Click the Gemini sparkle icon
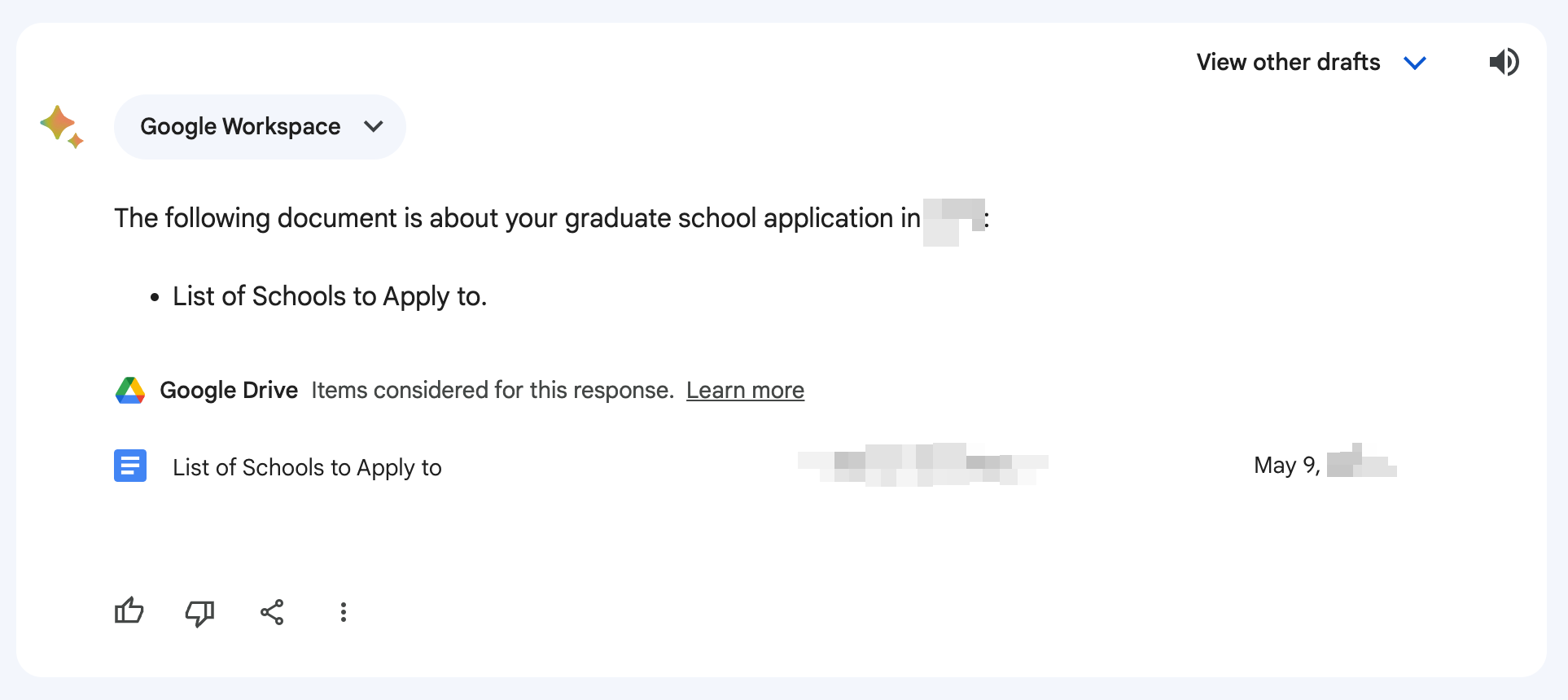 [x=61, y=127]
